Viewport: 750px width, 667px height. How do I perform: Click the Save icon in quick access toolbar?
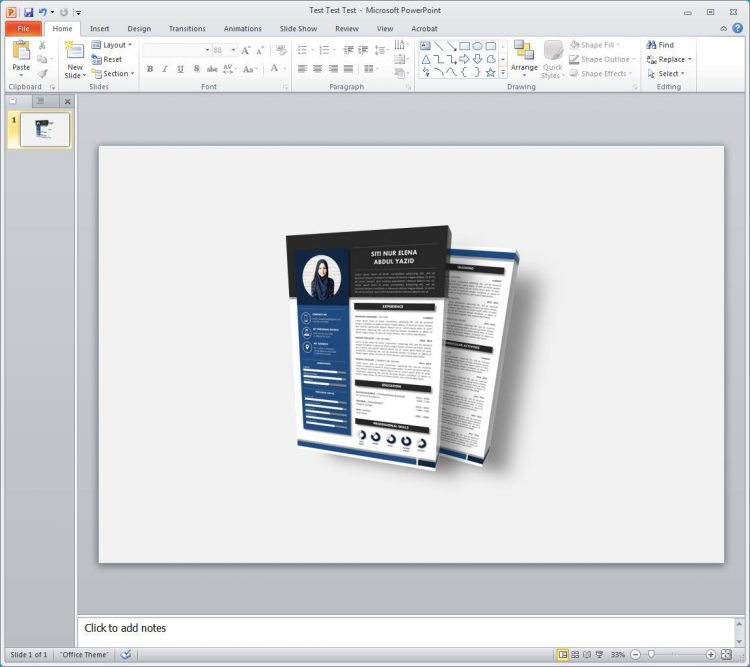pyautogui.click(x=28, y=11)
